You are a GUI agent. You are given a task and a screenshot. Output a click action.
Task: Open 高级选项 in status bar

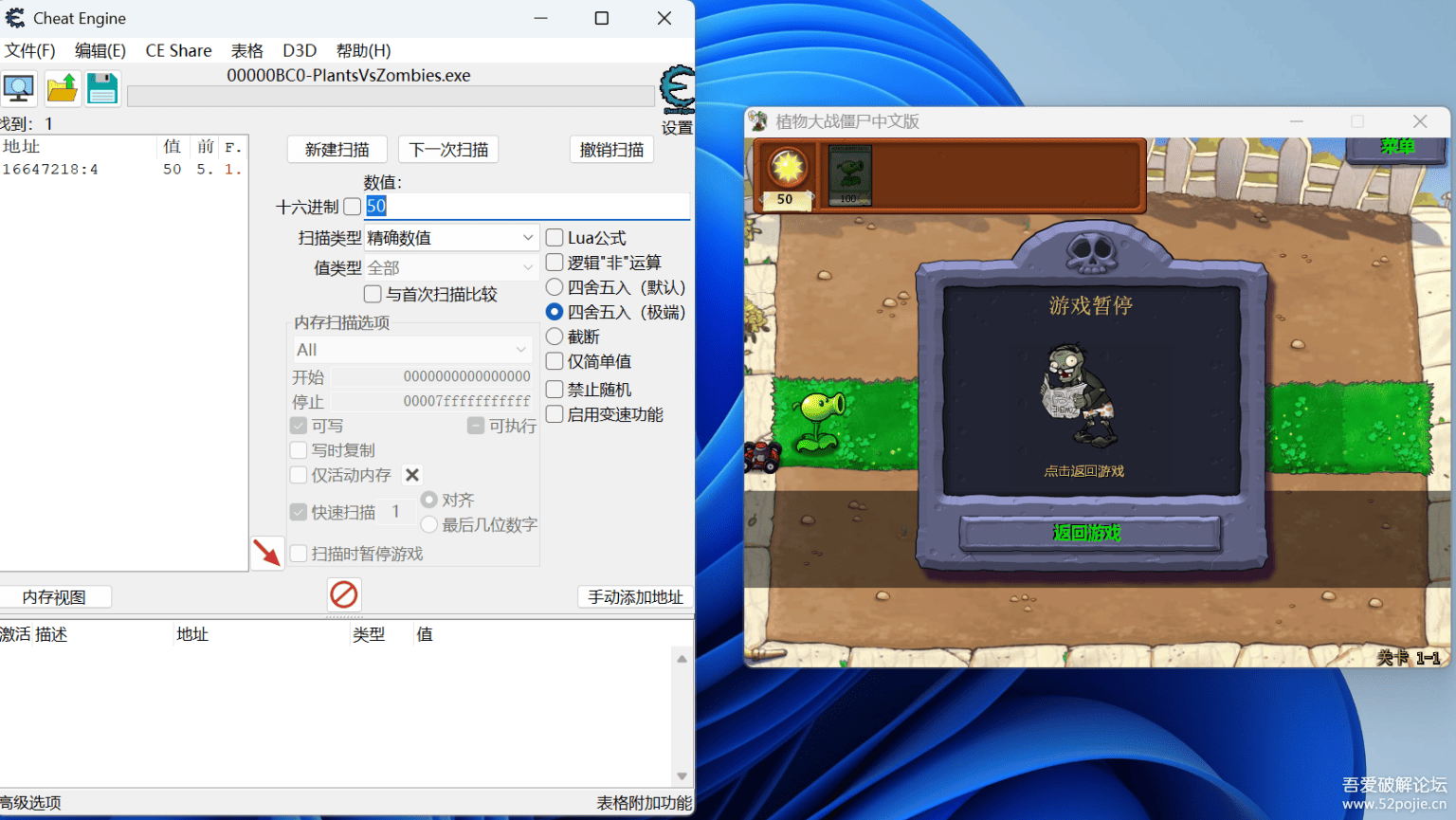pos(30,803)
